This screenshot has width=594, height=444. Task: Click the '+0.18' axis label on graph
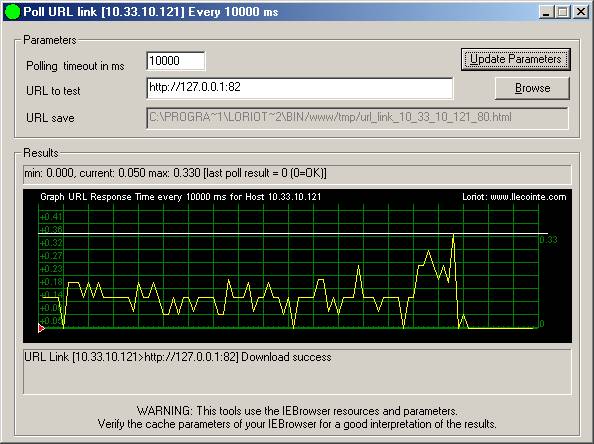[x=51, y=282]
